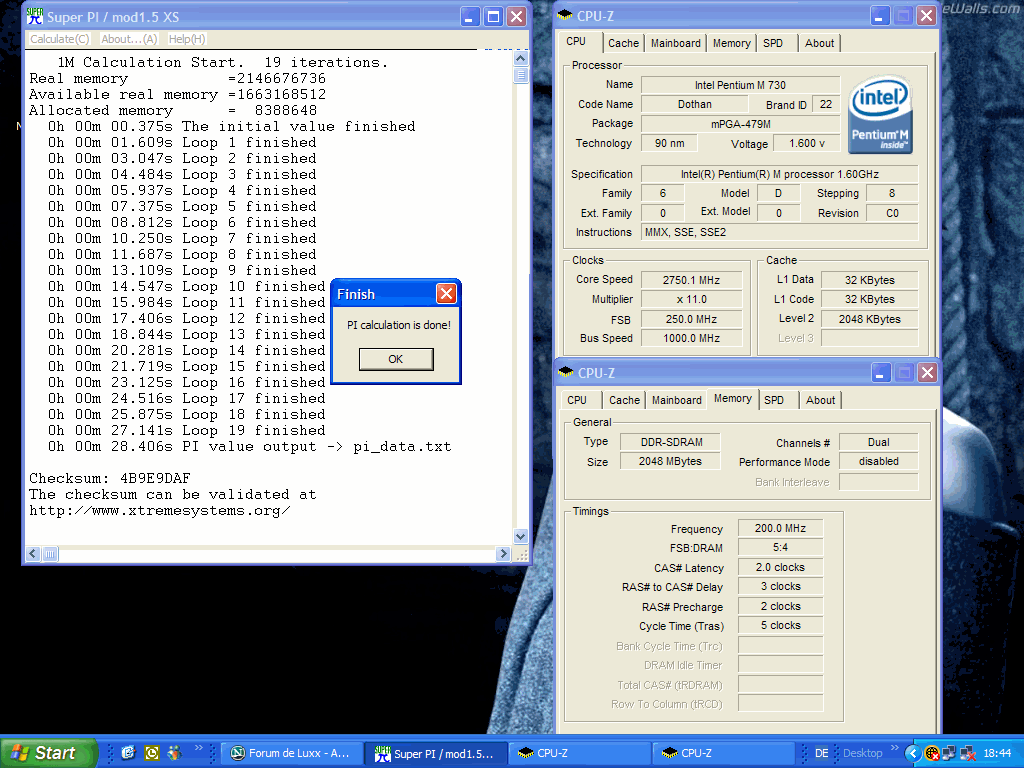Screen dimensions: 1024x768
Task: Click OK in the Finish dialog
Action: (396, 359)
